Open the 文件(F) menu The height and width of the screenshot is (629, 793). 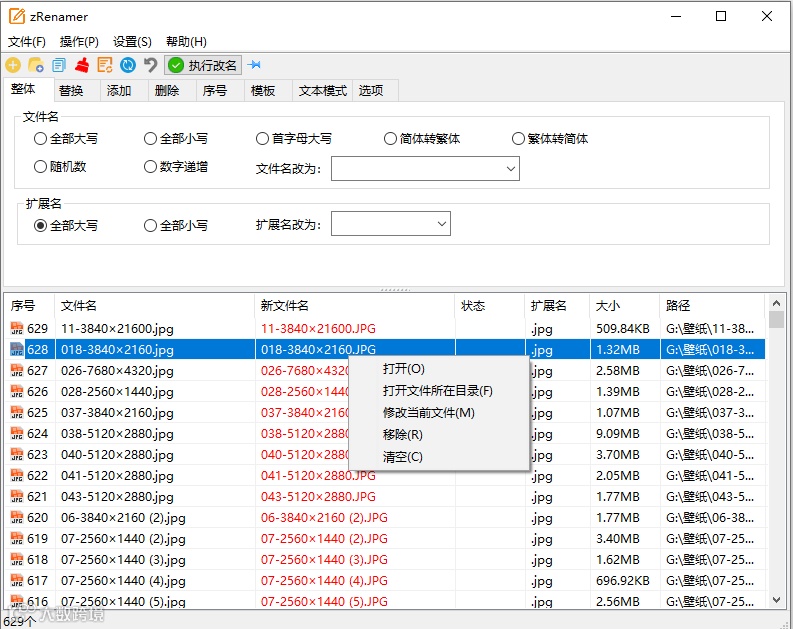tap(27, 41)
